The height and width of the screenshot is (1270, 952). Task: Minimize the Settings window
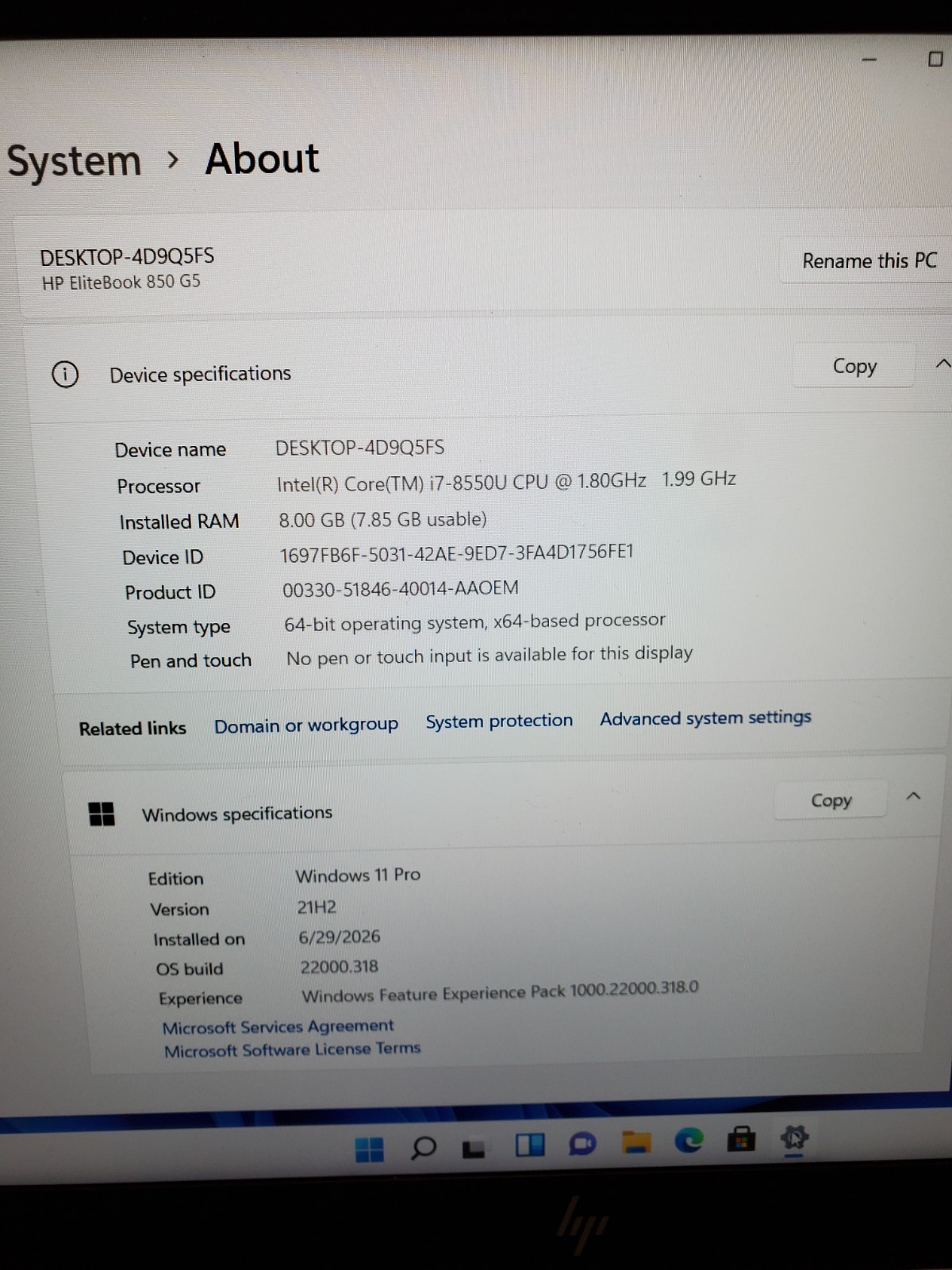tap(869, 60)
